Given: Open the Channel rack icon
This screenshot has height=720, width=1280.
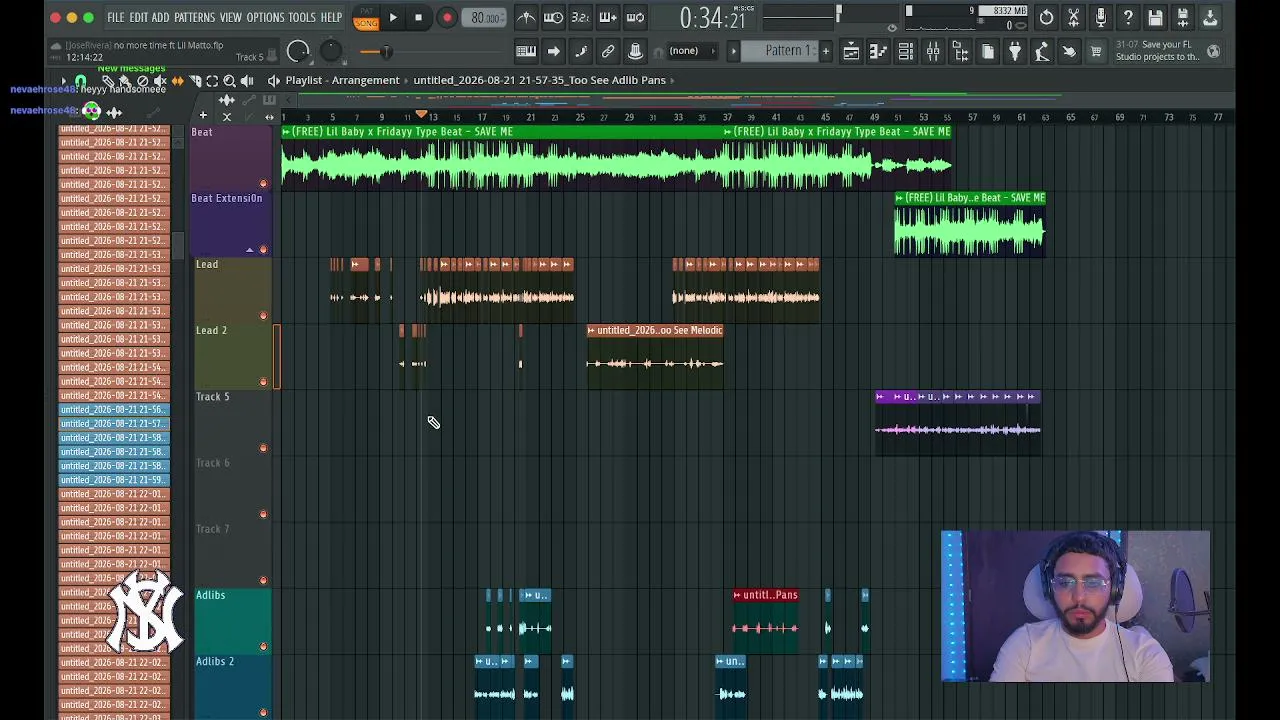Looking at the screenshot, I should pos(905,52).
